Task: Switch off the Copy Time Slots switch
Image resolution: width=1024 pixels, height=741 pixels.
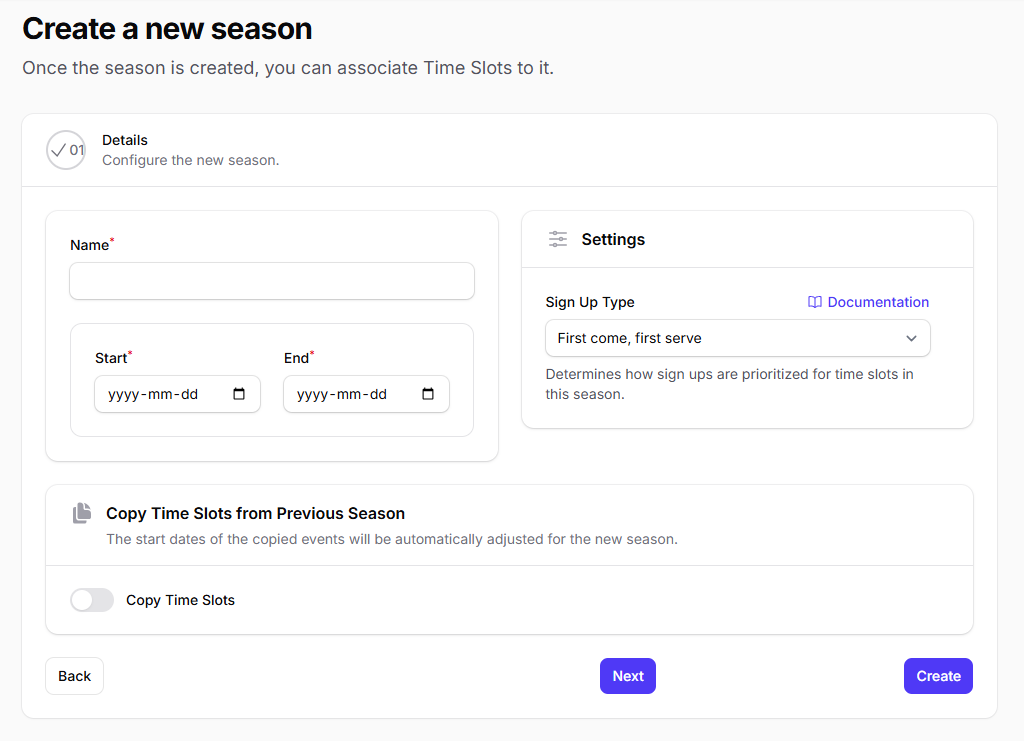Action: (91, 600)
